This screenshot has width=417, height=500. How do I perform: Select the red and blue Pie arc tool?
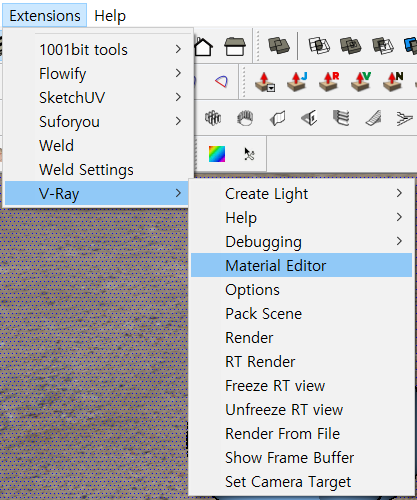[221, 81]
